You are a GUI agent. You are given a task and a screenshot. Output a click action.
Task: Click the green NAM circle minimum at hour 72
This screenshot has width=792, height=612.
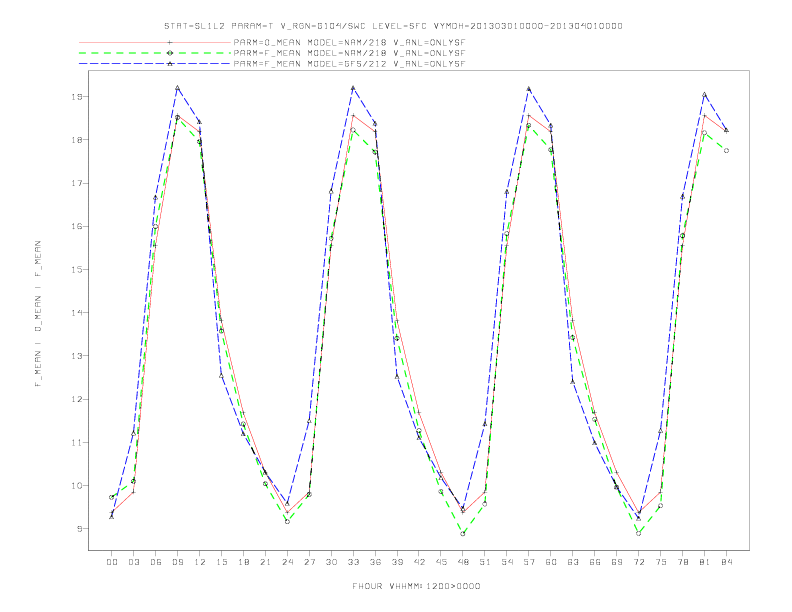pyautogui.click(x=638, y=533)
